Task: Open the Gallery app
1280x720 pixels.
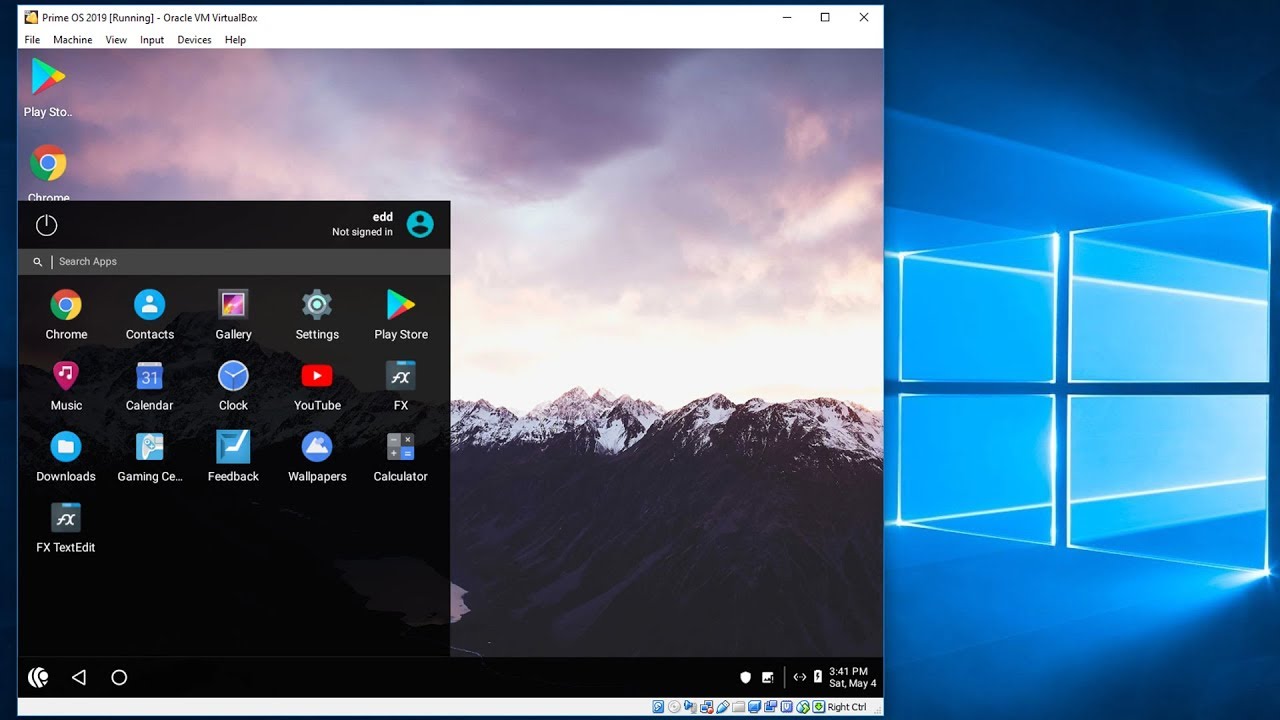Action: click(x=233, y=314)
